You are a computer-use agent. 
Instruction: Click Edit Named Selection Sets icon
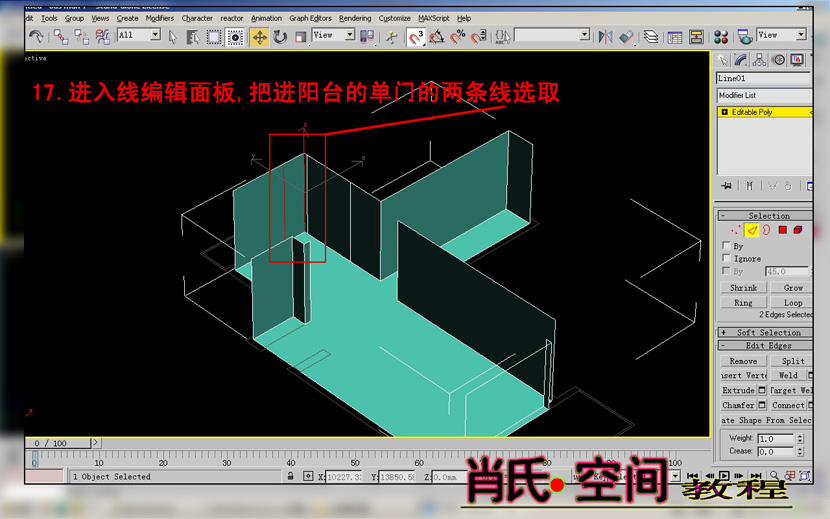[502, 37]
